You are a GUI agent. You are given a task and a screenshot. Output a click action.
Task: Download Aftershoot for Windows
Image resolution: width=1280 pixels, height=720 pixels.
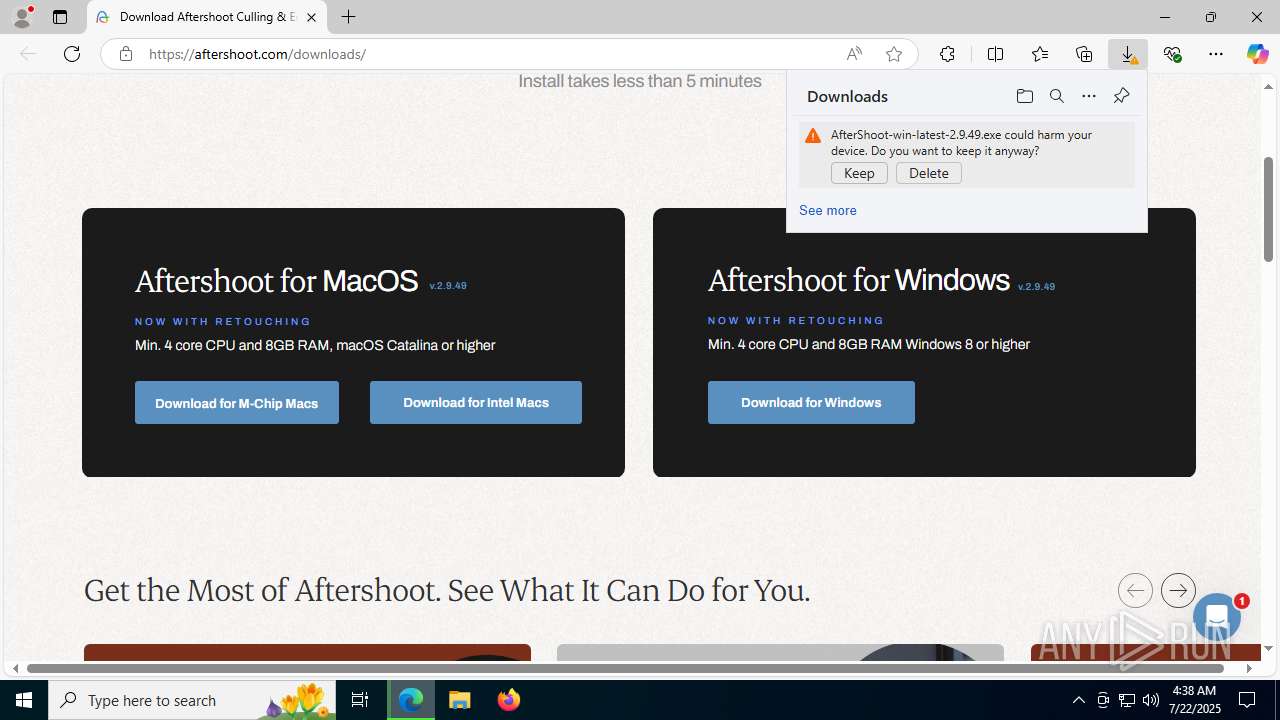click(811, 403)
